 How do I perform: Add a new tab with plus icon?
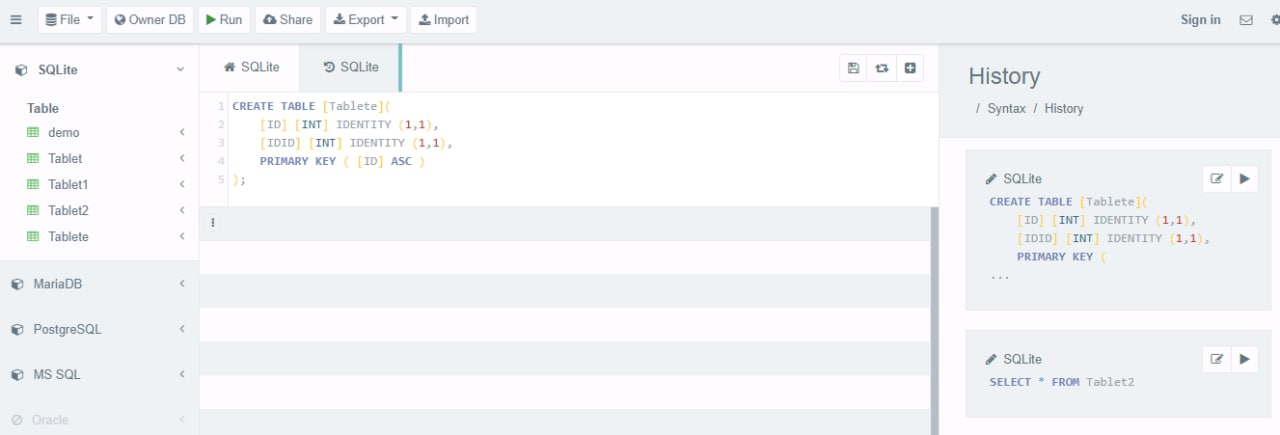[910, 67]
